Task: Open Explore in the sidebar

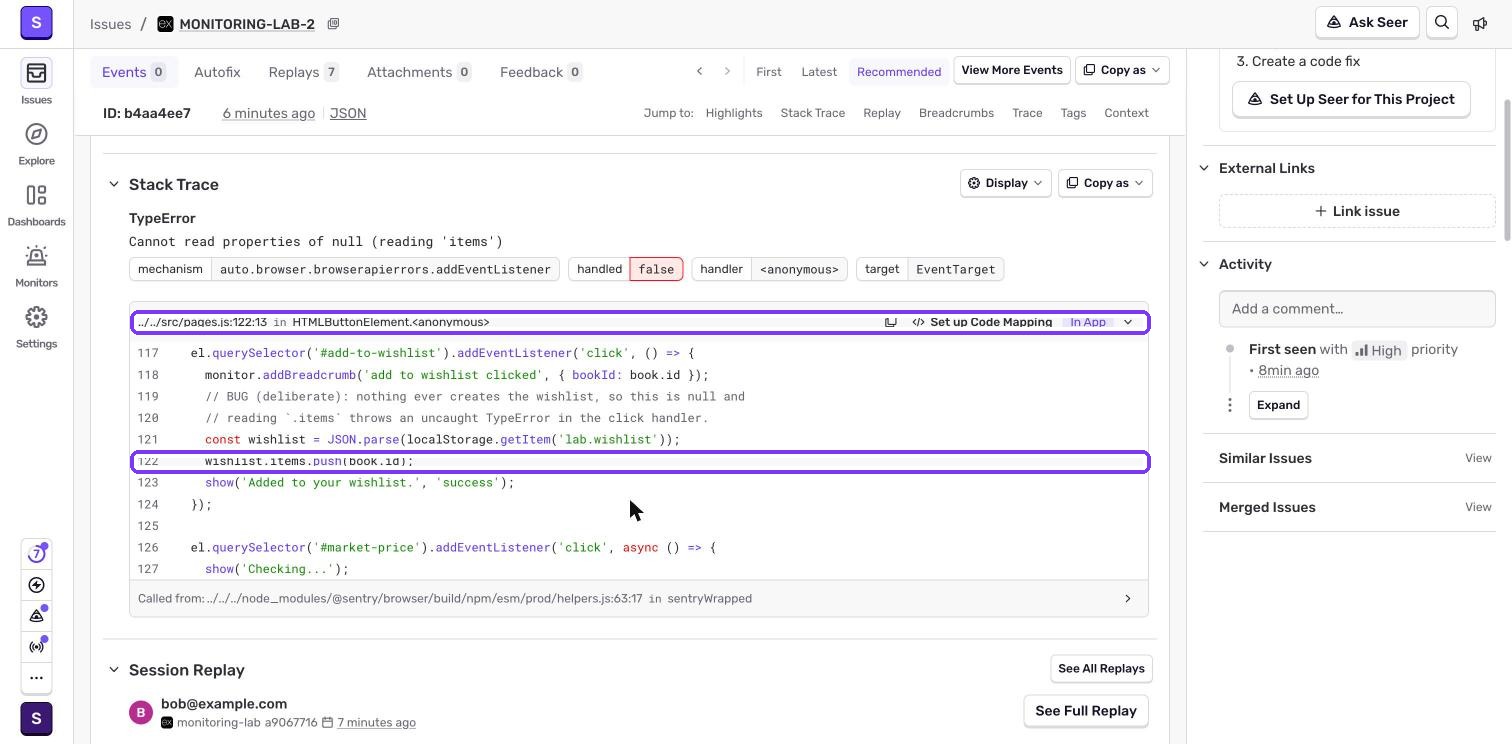Action: [36, 134]
